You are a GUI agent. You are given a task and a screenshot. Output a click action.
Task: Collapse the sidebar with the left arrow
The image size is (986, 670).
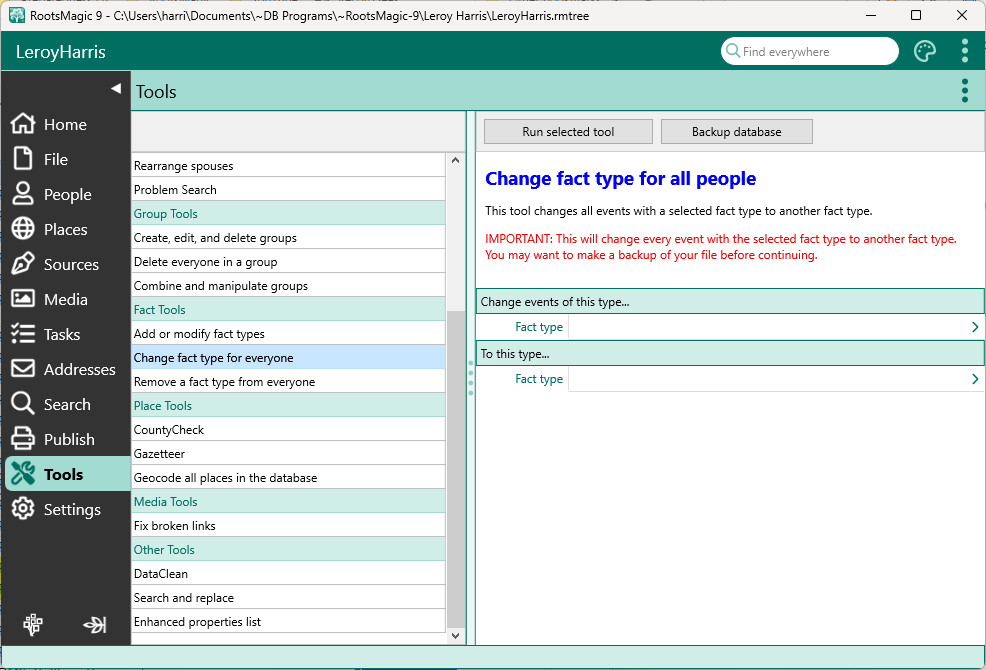coord(115,89)
